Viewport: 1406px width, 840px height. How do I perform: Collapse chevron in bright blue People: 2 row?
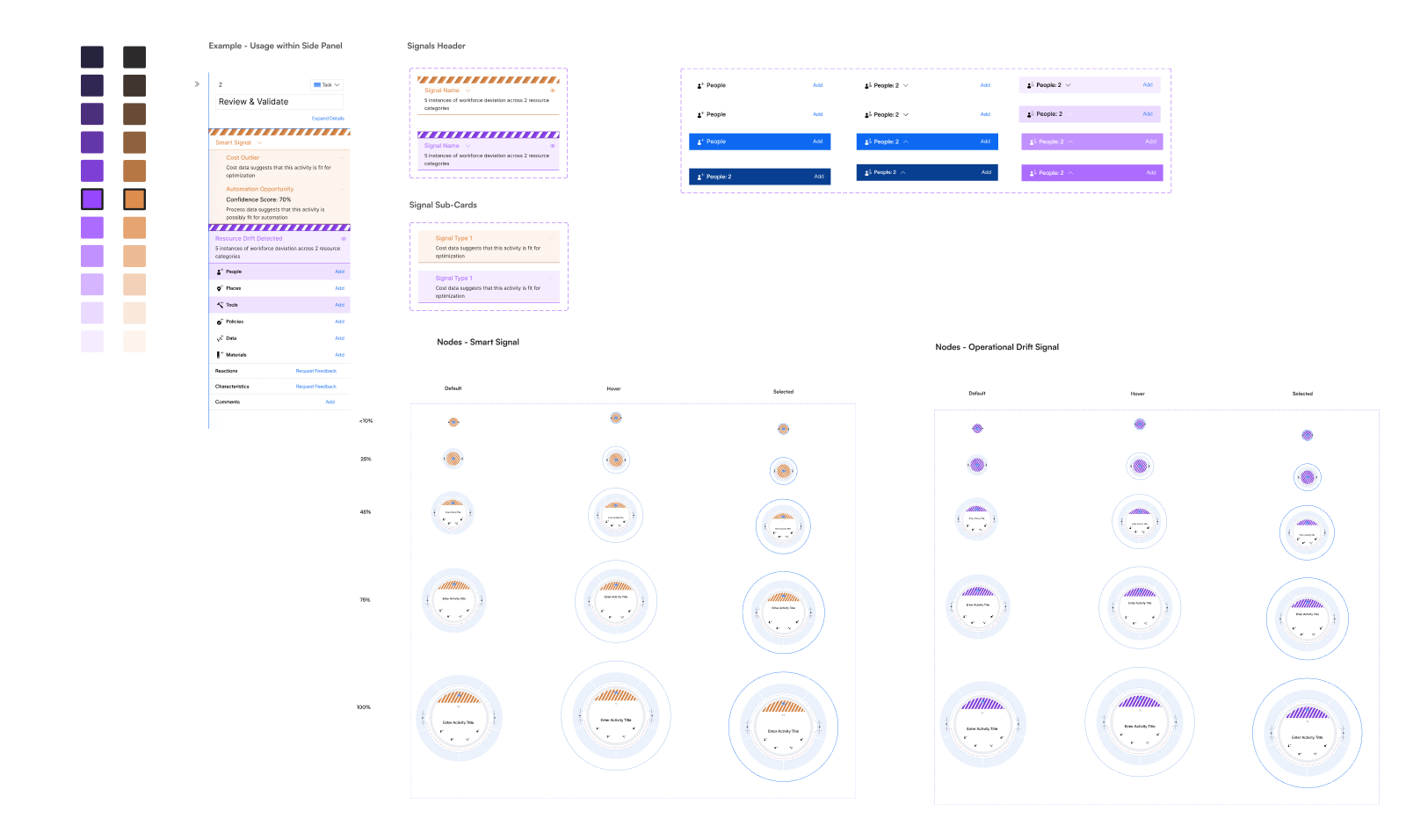point(906,141)
